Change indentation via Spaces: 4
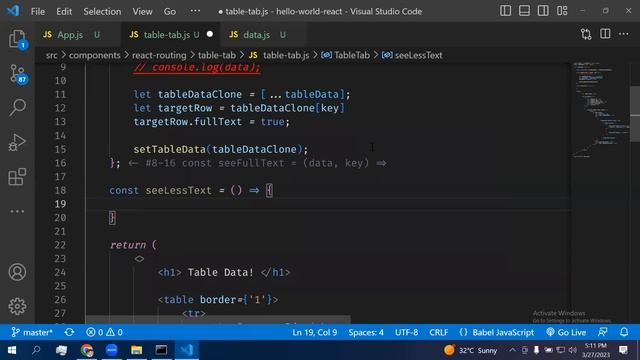640x360 pixels. pyautogui.click(x=366, y=332)
